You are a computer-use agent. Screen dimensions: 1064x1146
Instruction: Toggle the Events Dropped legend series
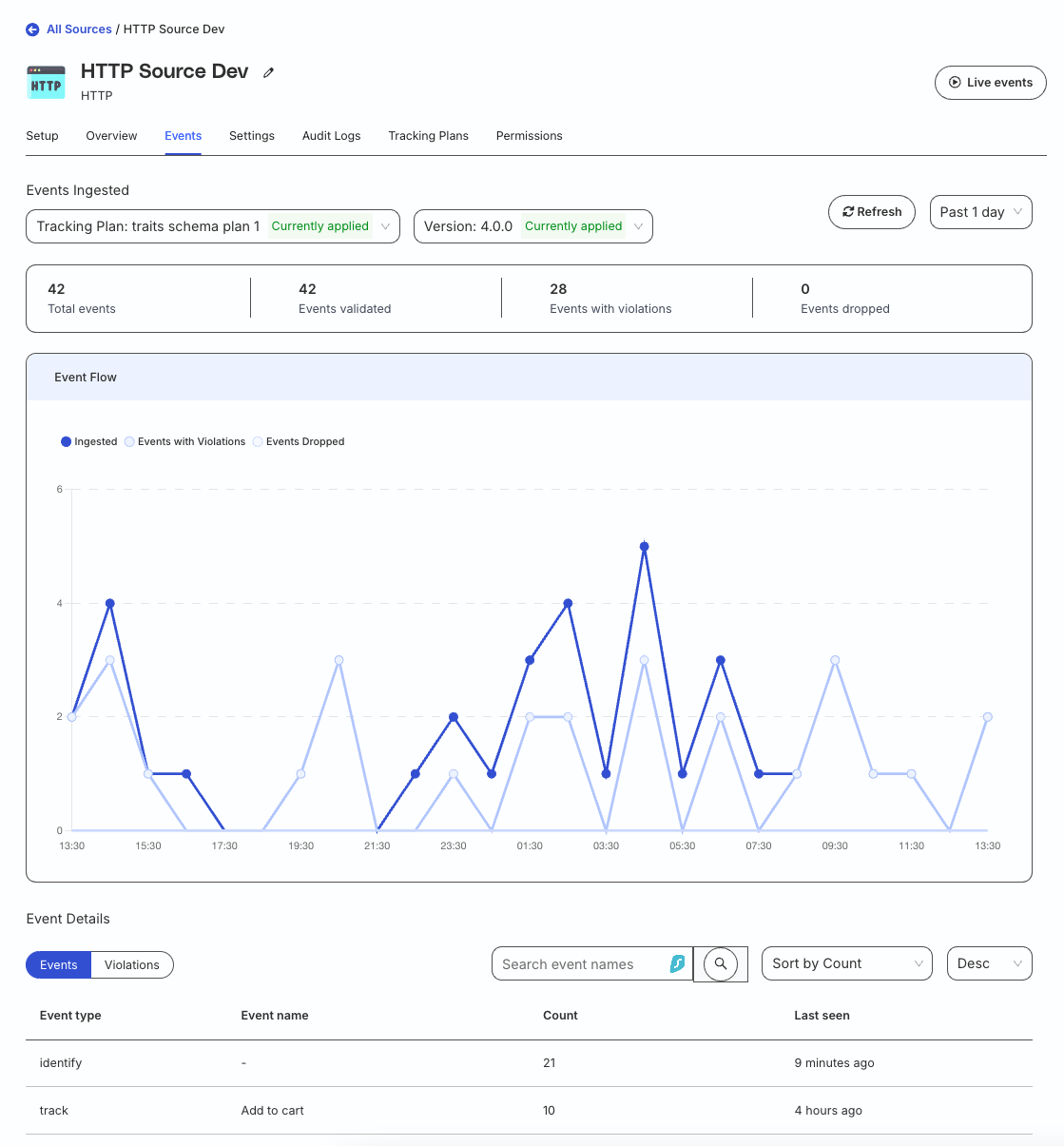click(x=299, y=441)
